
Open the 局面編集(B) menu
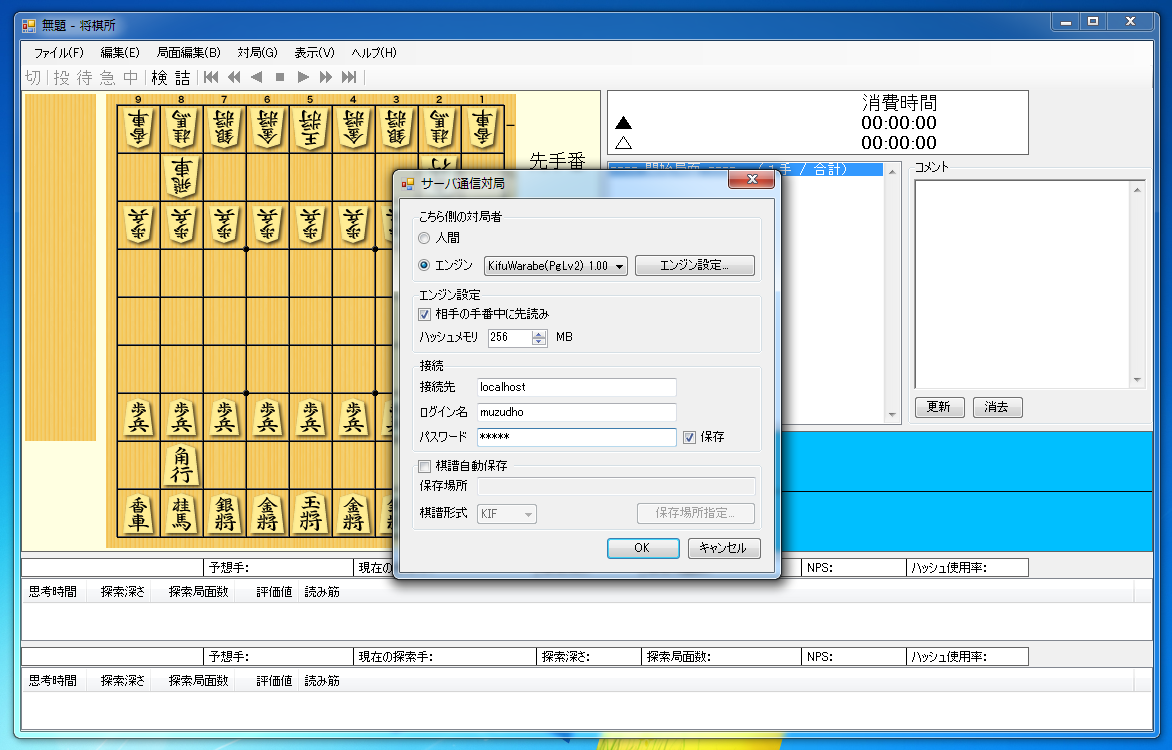point(188,52)
